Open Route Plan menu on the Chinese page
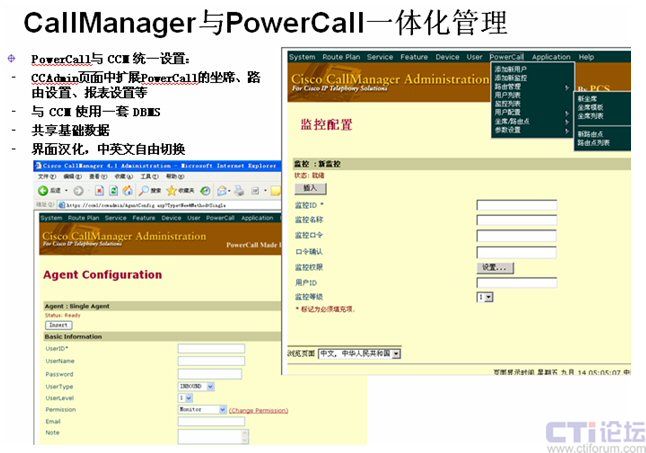 340,57
